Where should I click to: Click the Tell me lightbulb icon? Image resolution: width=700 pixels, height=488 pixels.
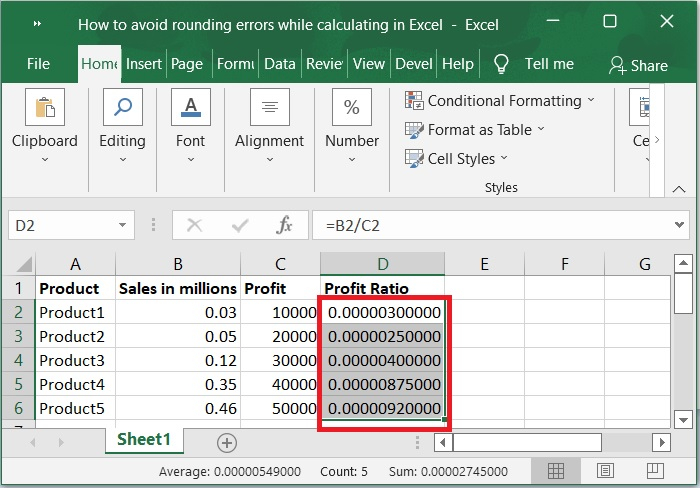point(501,64)
